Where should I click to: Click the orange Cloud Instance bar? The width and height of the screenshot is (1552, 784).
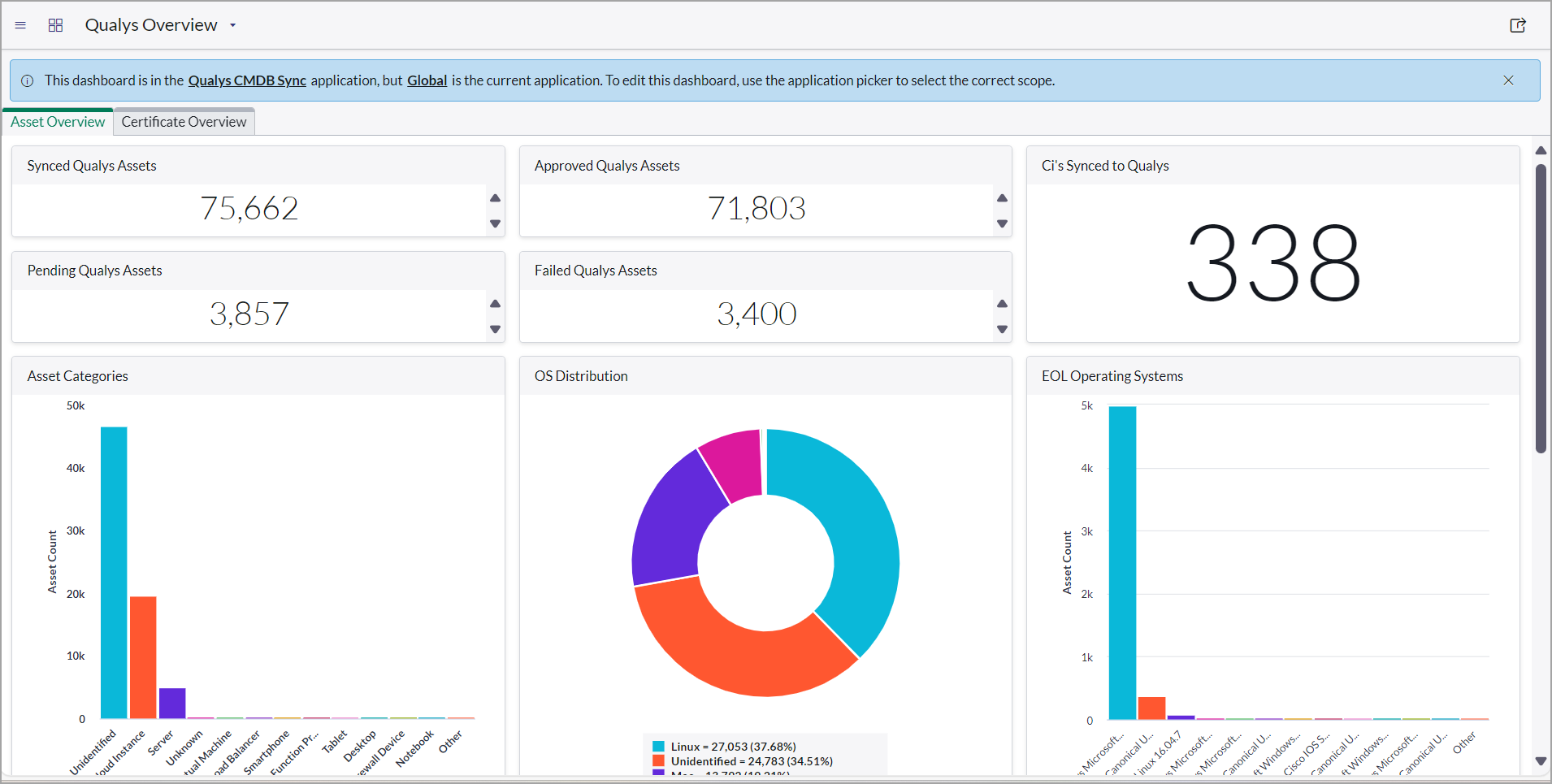click(143, 657)
